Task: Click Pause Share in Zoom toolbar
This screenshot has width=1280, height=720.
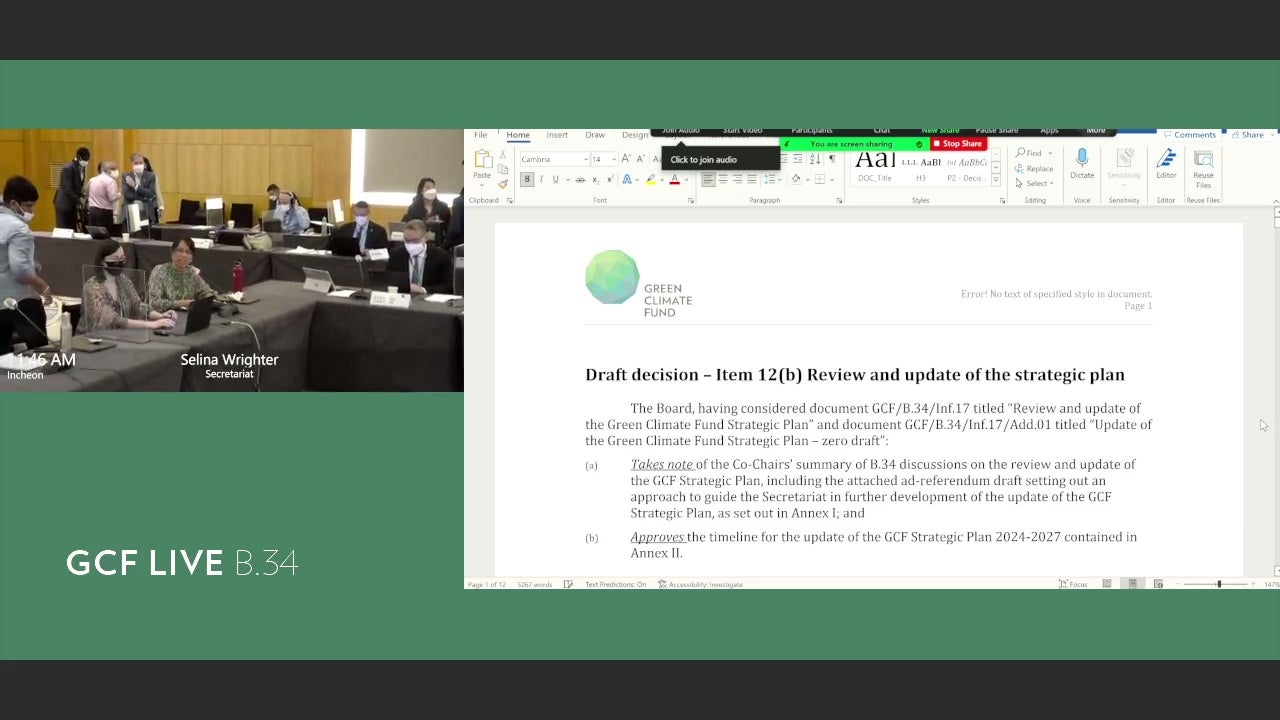Action: tap(997, 131)
